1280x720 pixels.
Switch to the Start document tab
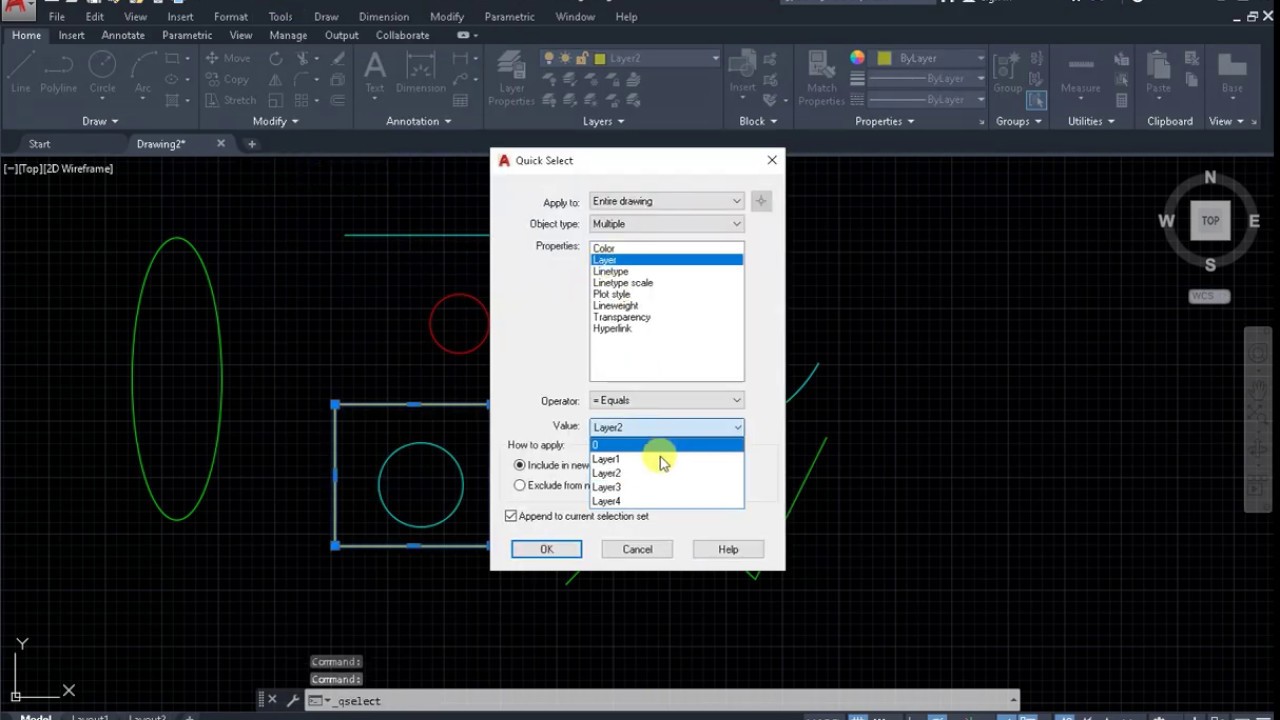40,144
